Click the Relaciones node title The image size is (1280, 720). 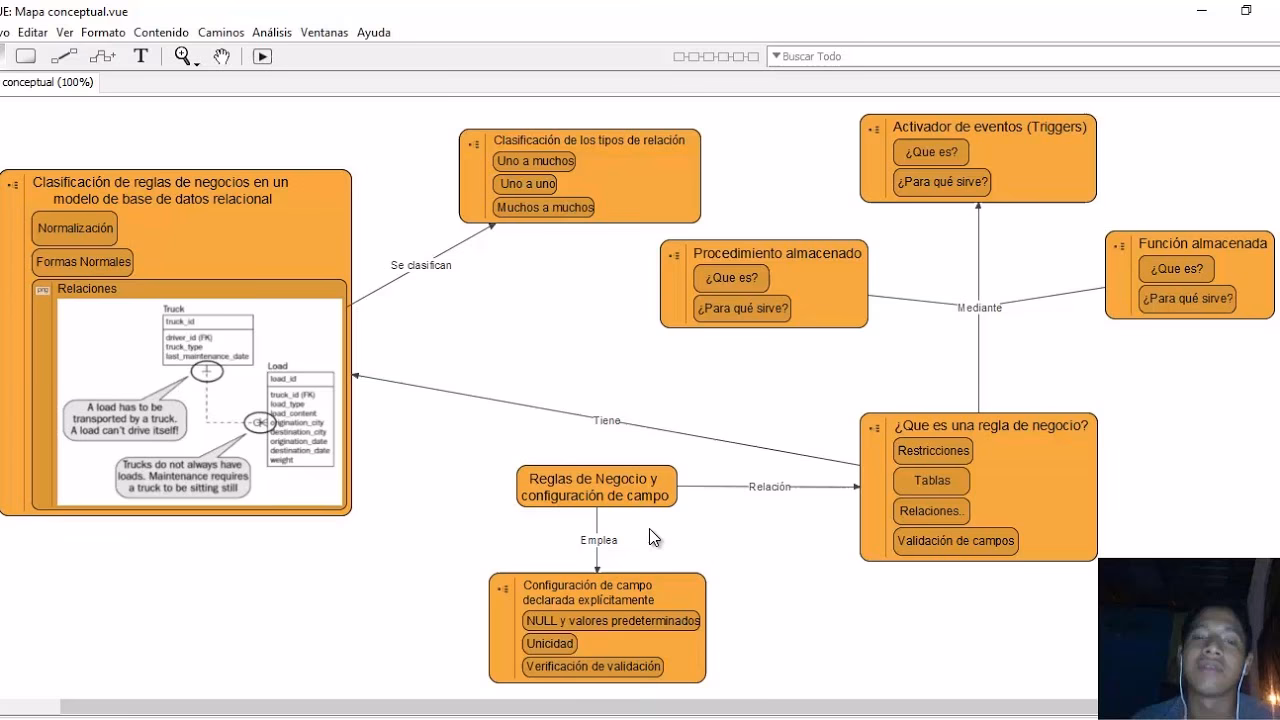click(x=87, y=289)
